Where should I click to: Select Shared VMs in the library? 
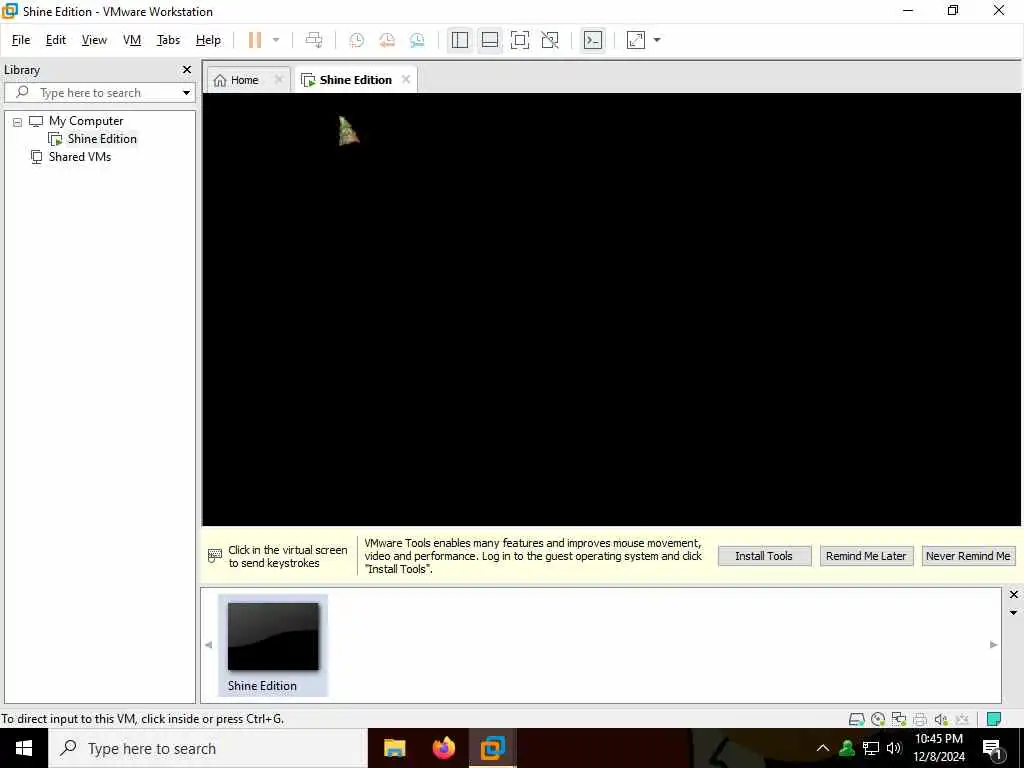80,157
